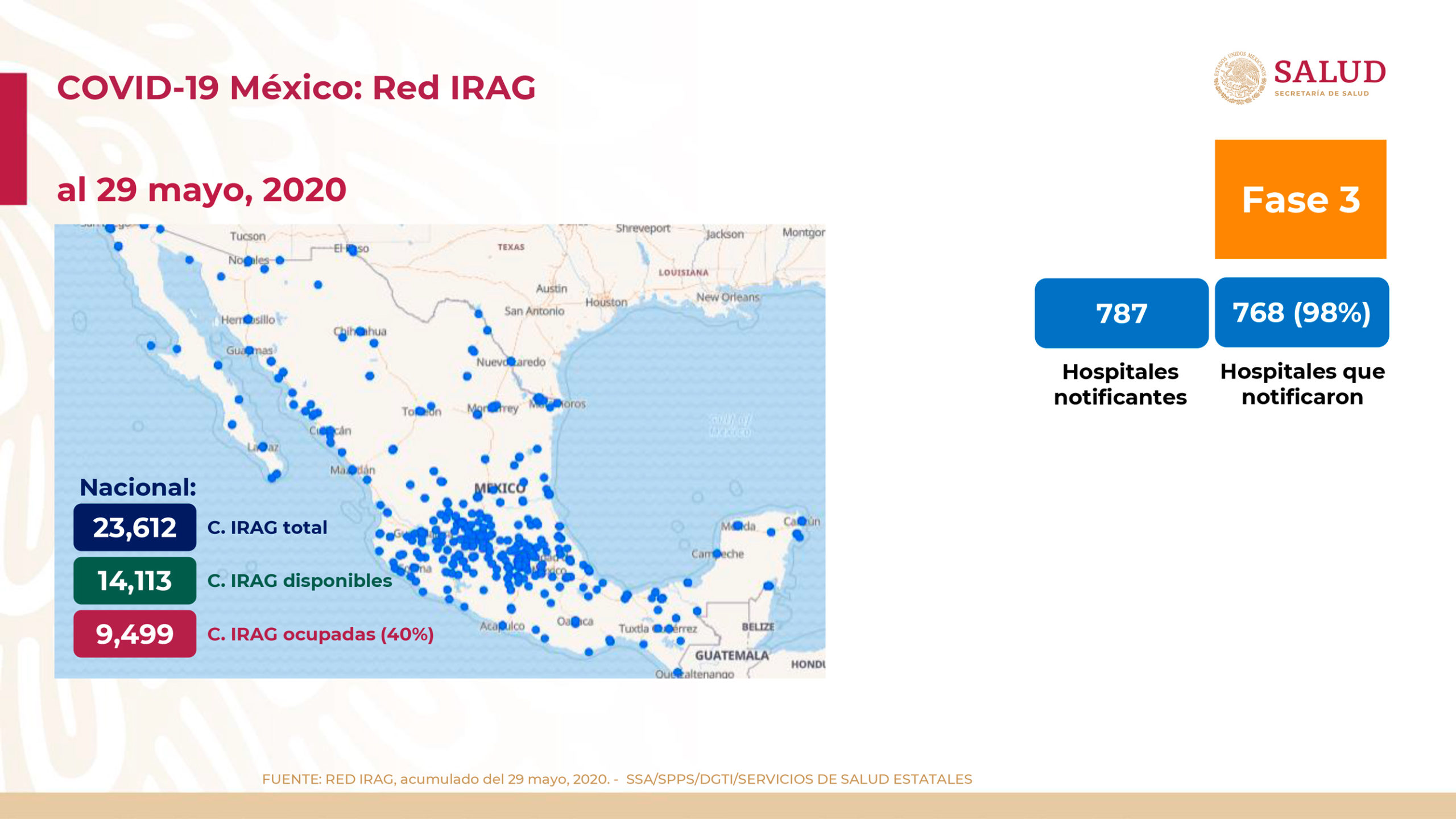The image size is (1456, 819).
Task: Select the green 14,113 available badge
Action: tap(135, 580)
